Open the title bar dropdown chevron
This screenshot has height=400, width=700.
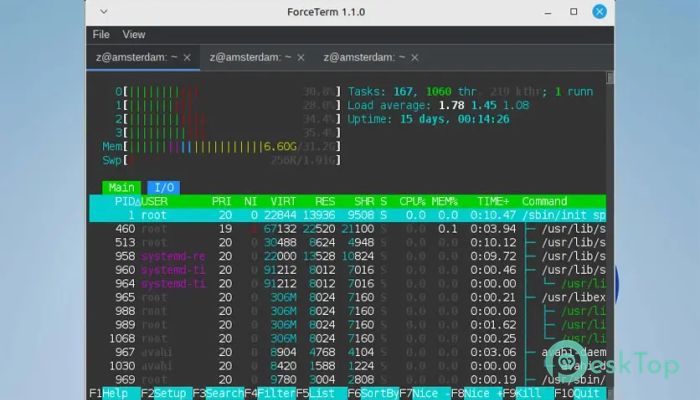point(104,12)
